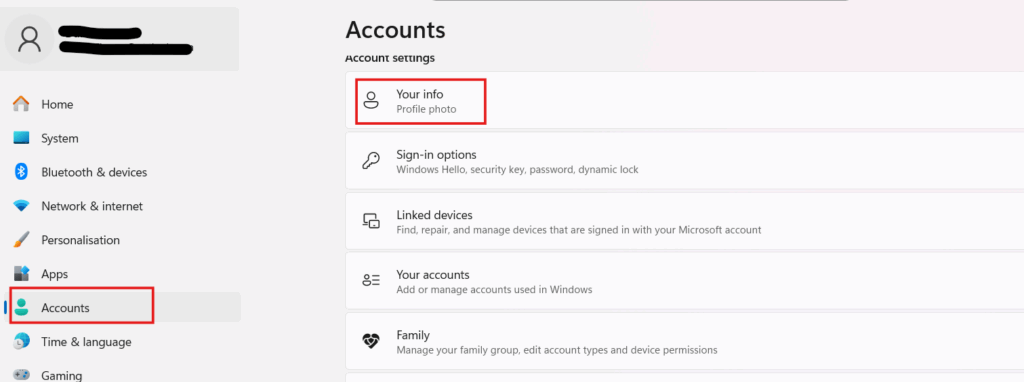Click the user profile avatar icon
Image resolution: width=1024 pixels, height=382 pixels.
29,39
